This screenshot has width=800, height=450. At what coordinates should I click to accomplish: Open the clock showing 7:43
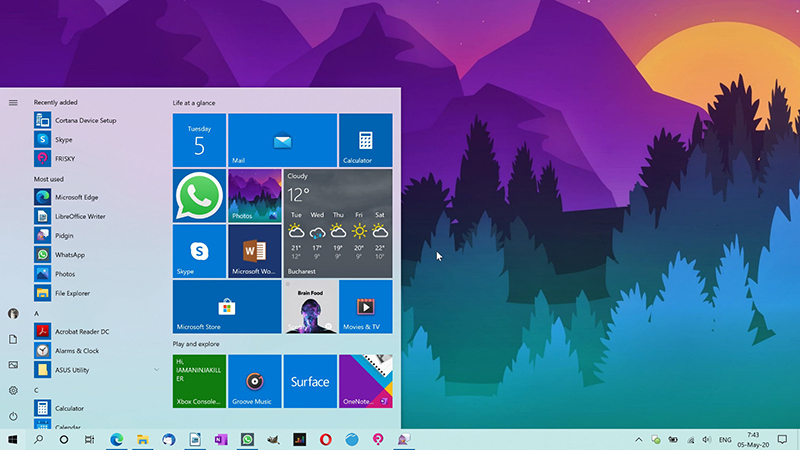(753, 440)
